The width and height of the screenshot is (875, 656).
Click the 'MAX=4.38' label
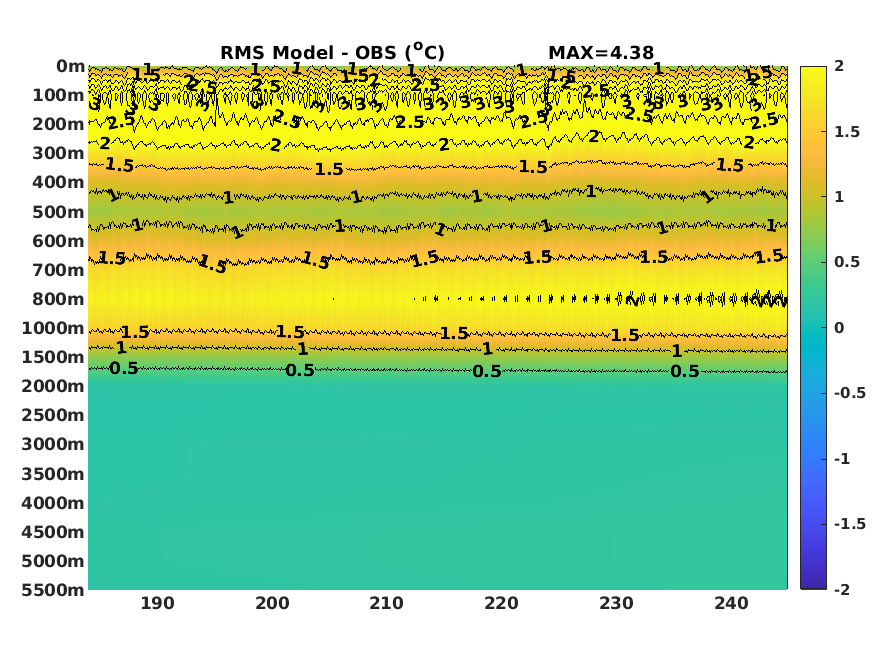pyautogui.click(x=601, y=53)
